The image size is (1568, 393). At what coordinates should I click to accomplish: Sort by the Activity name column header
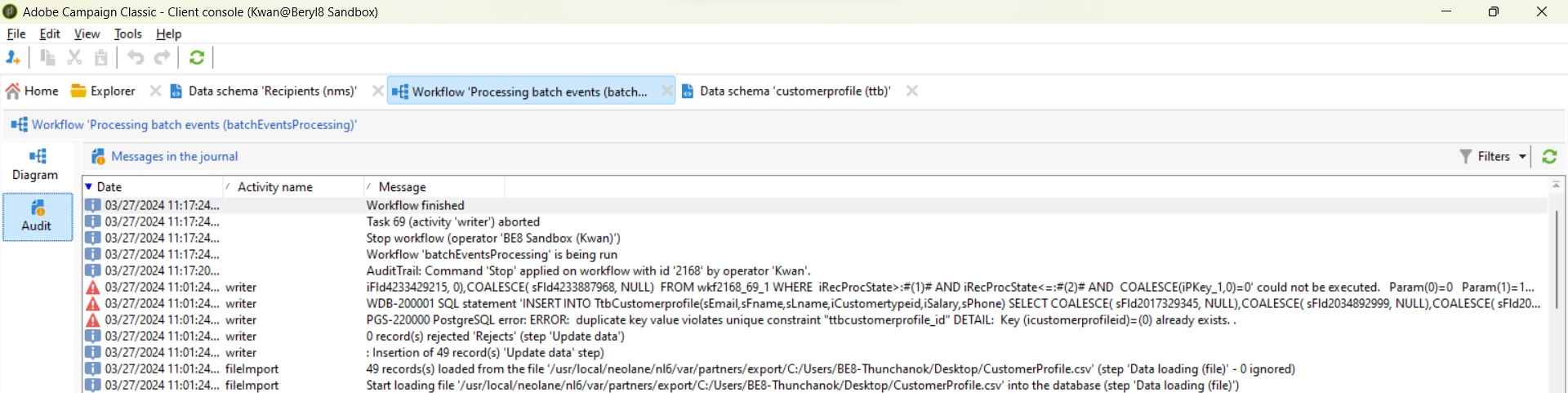[292, 186]
